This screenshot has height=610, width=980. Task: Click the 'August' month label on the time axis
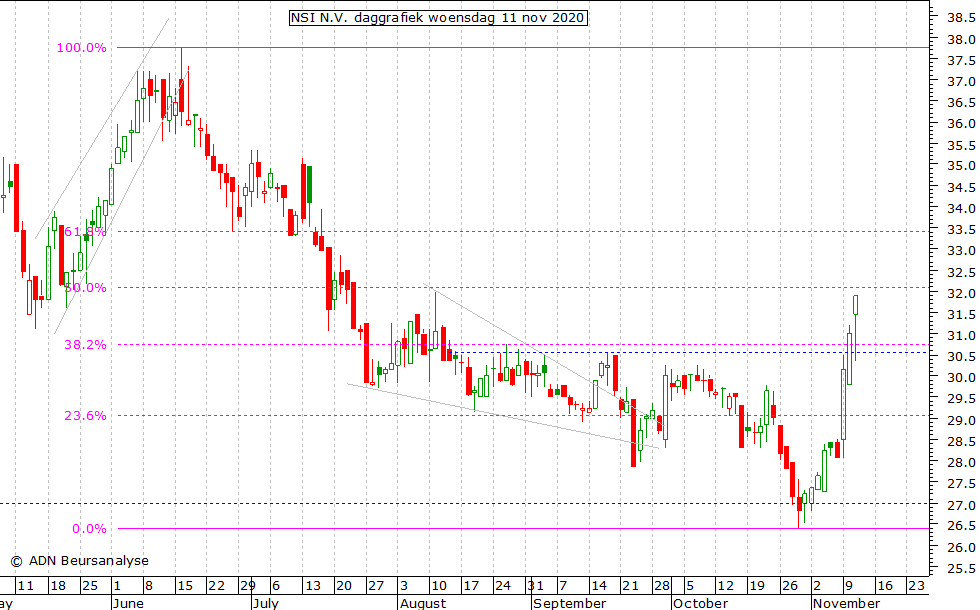click(x=423, y=603)
